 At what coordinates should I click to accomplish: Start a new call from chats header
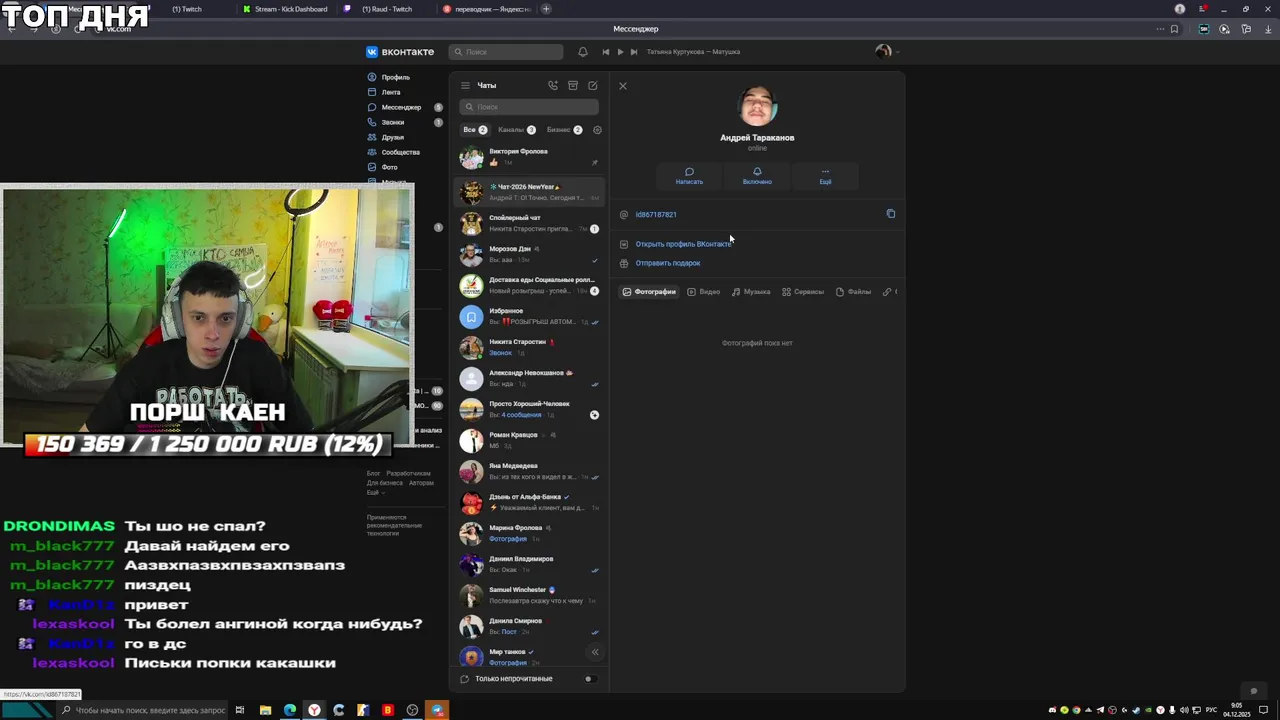pos(553,86)
